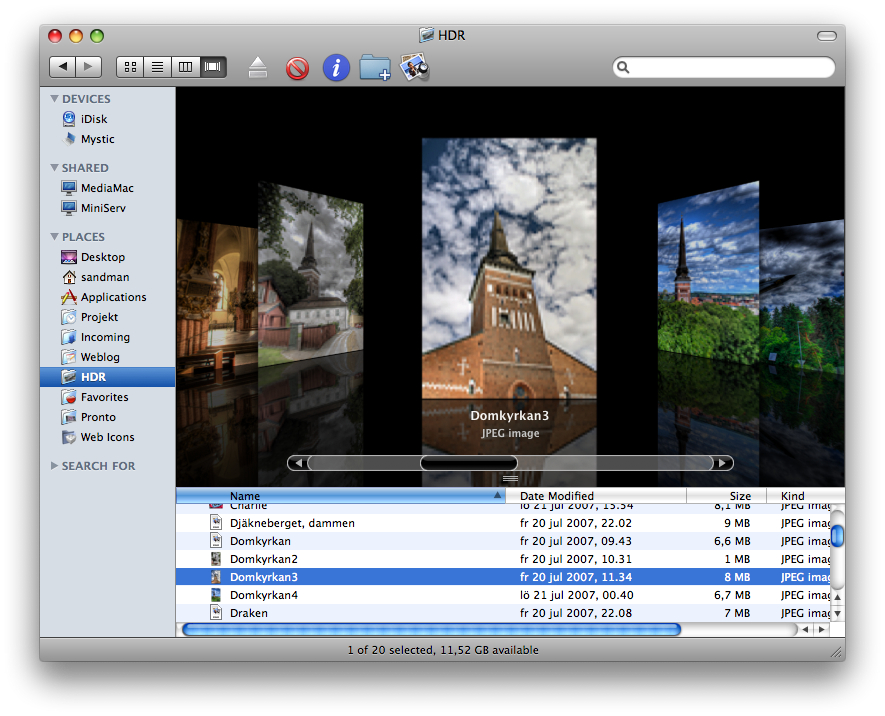This screenshot has height=716, width=885.
Task: Select Domkyrkan4 file in the list
Action: pos(264,595)
